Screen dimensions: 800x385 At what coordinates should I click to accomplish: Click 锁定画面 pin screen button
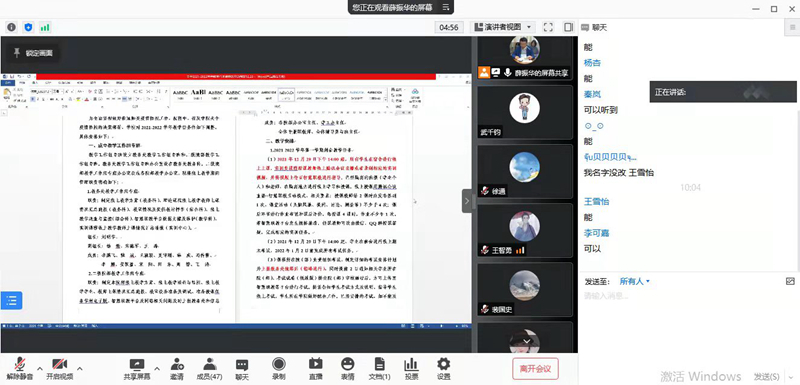click(33, 53)
